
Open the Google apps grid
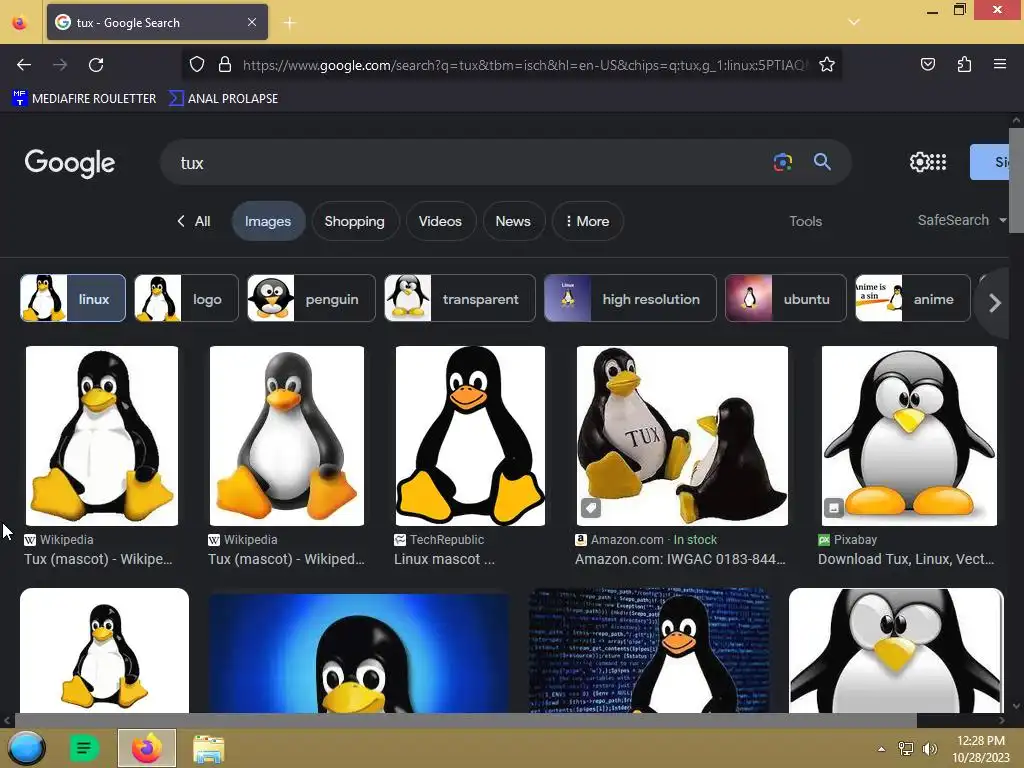click(x=938, y=162)
